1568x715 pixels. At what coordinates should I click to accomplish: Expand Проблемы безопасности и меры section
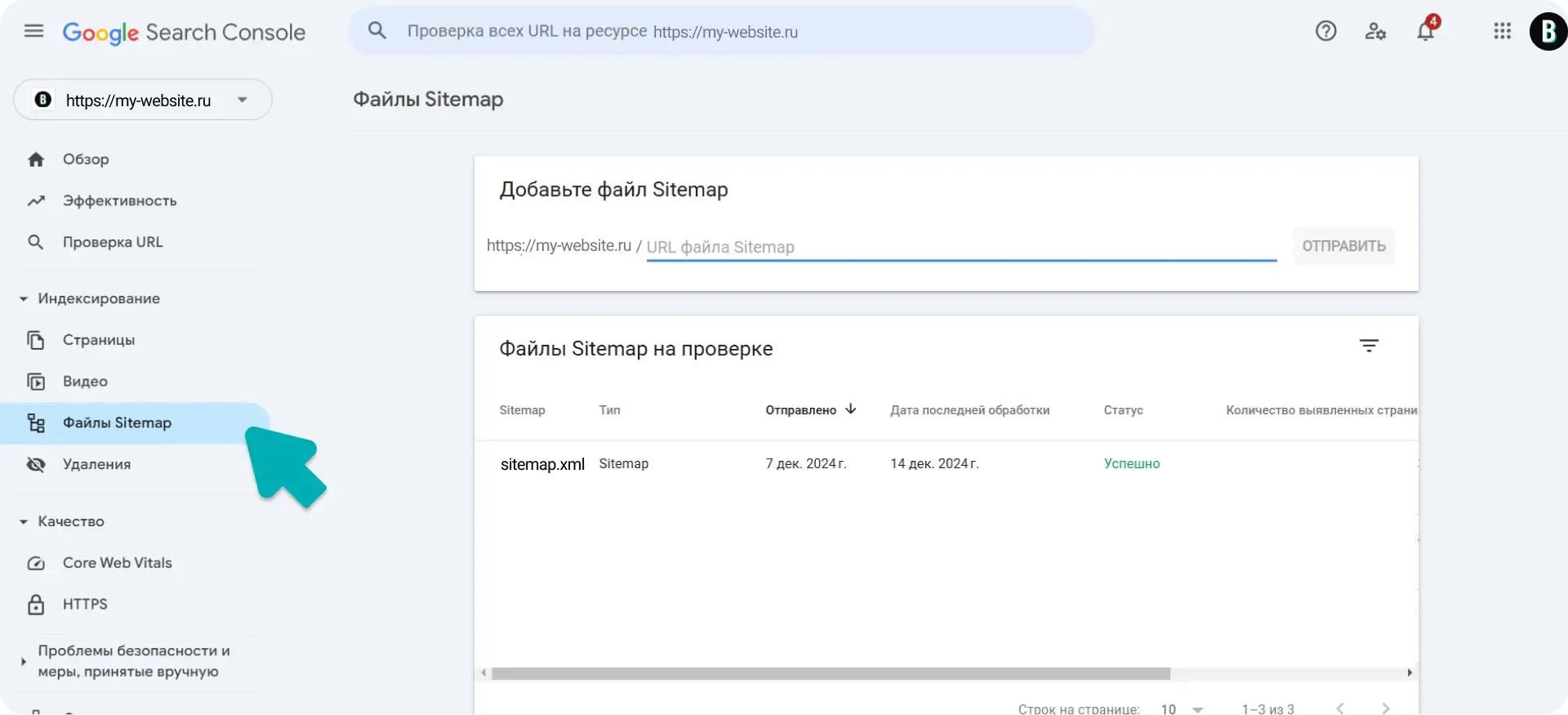click(x=24, y=661)
